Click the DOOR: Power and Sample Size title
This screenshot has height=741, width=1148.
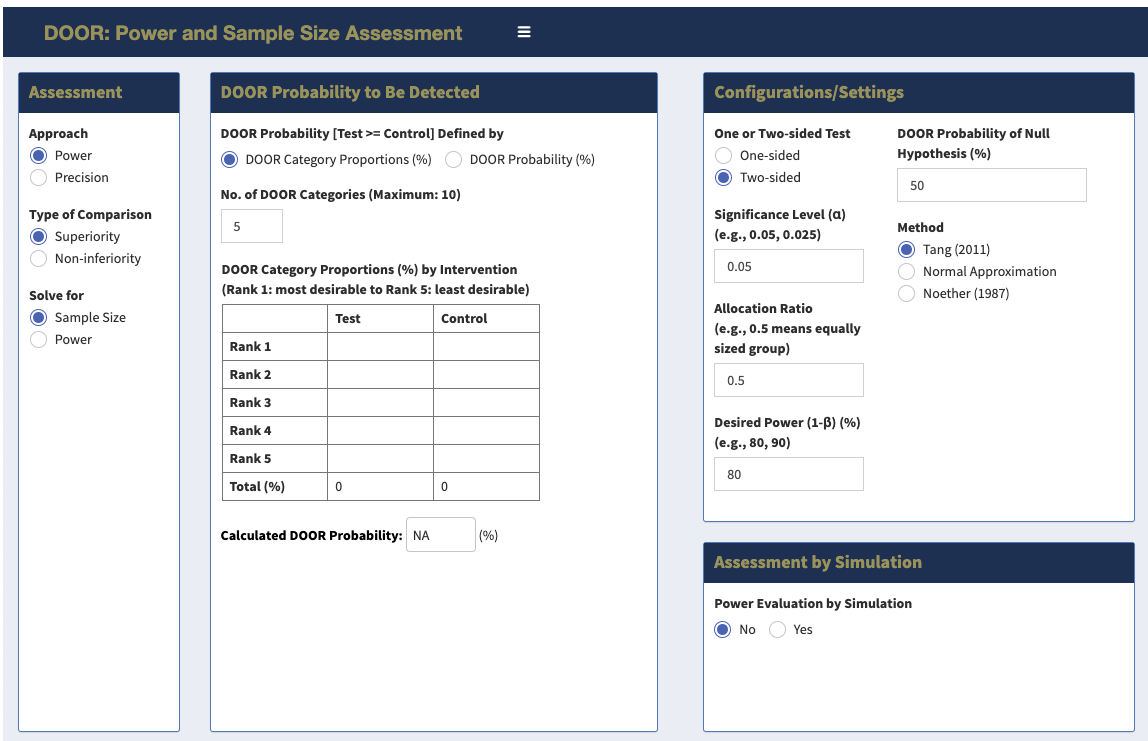coord(253,33)
